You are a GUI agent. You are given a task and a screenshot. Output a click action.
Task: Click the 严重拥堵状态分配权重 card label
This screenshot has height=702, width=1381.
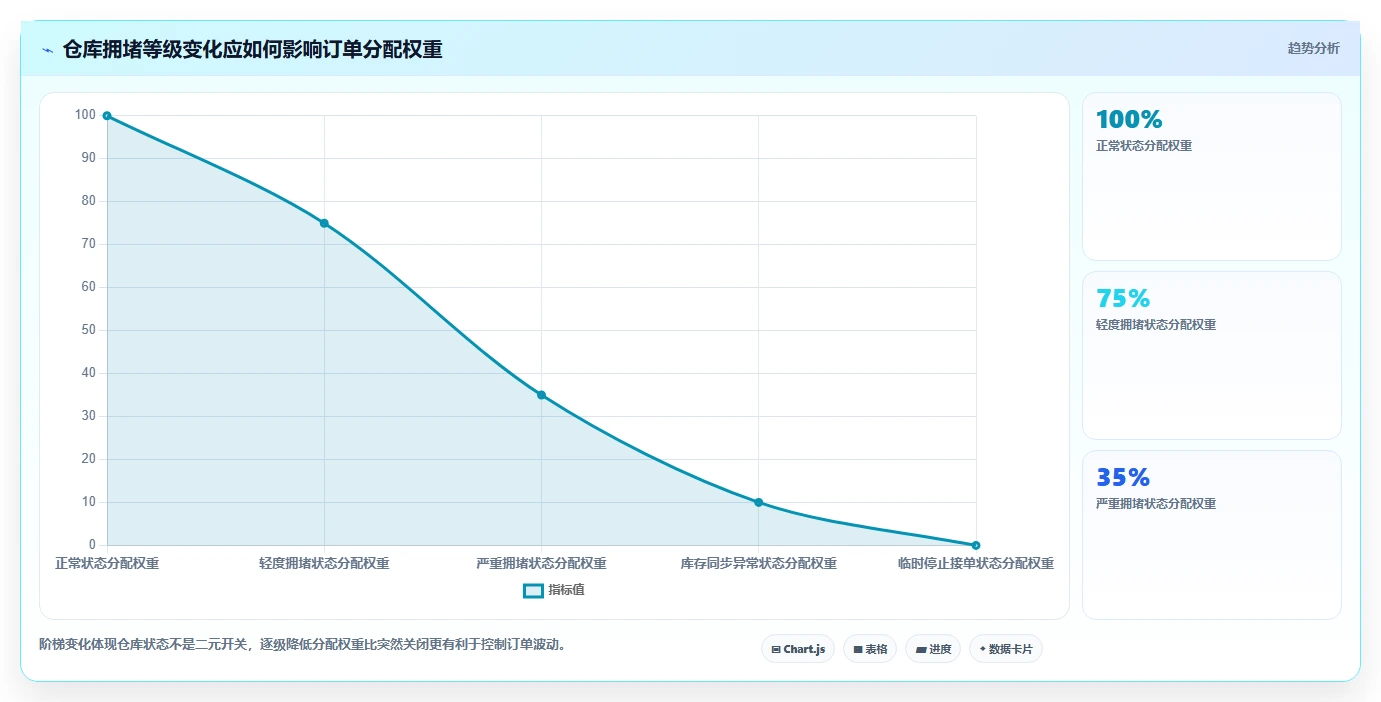[x=1156, y=504]
